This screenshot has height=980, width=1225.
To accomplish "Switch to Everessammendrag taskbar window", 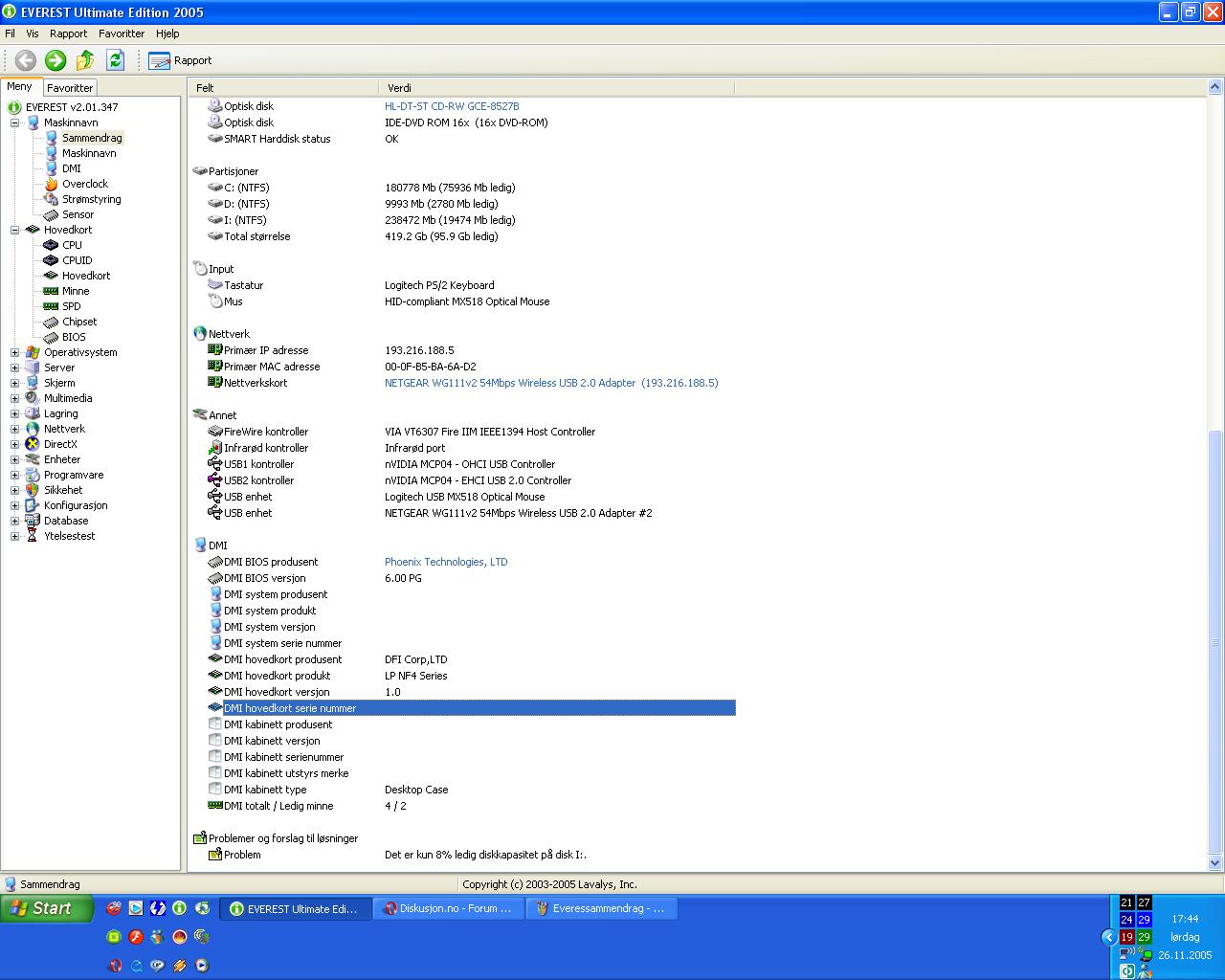I will [x=601, y=908].
